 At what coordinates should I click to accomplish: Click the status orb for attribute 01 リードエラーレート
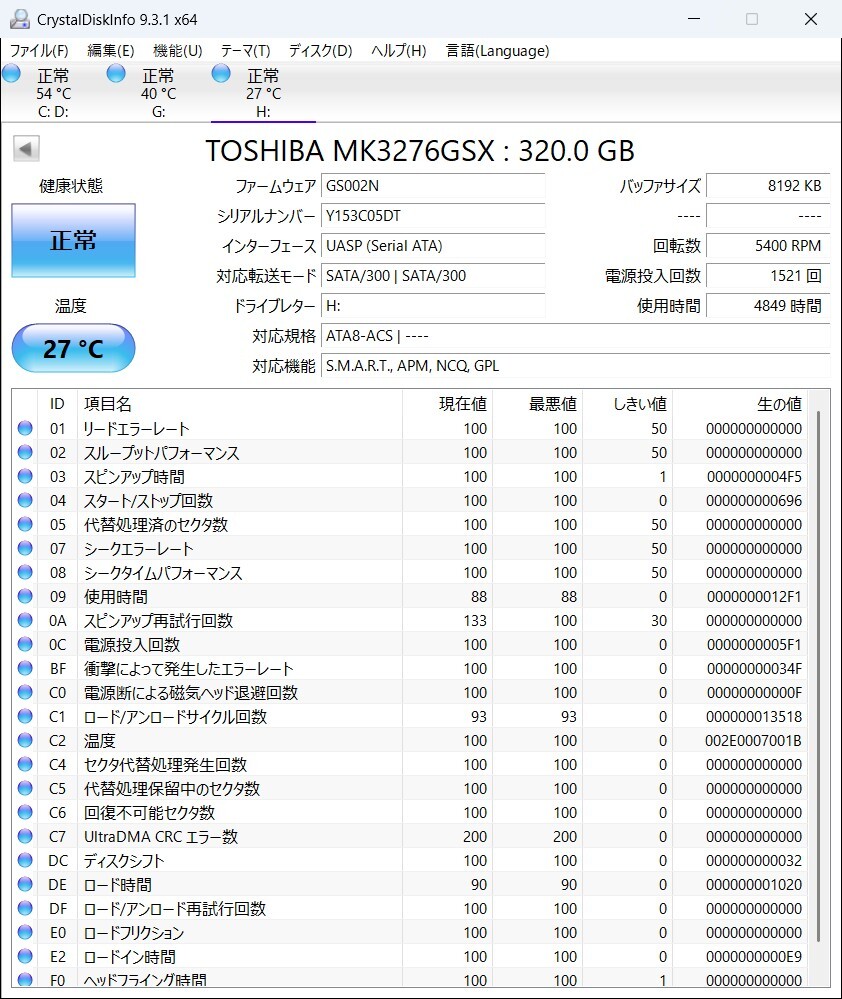point(25,428)
